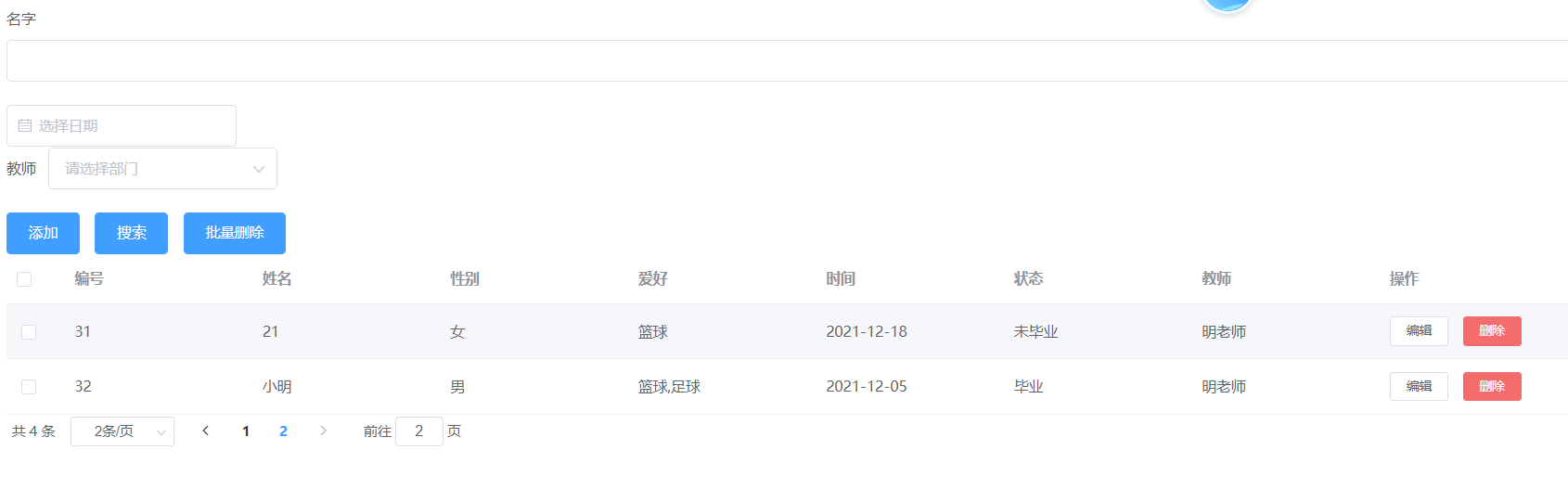Click the blue avatar icon at top

[1227, 5]
